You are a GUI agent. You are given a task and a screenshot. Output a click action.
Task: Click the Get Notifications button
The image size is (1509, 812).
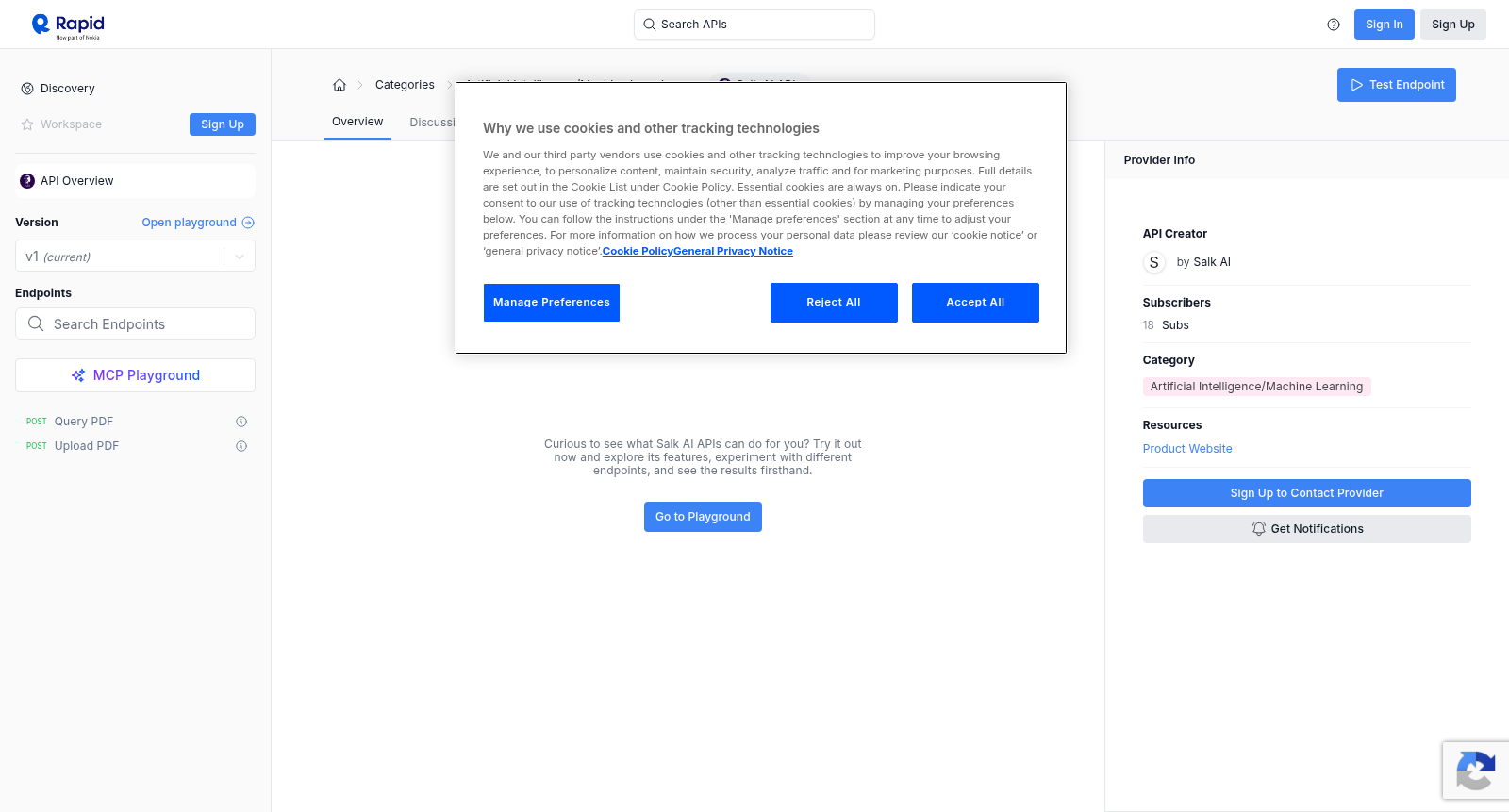(1307, 529)
